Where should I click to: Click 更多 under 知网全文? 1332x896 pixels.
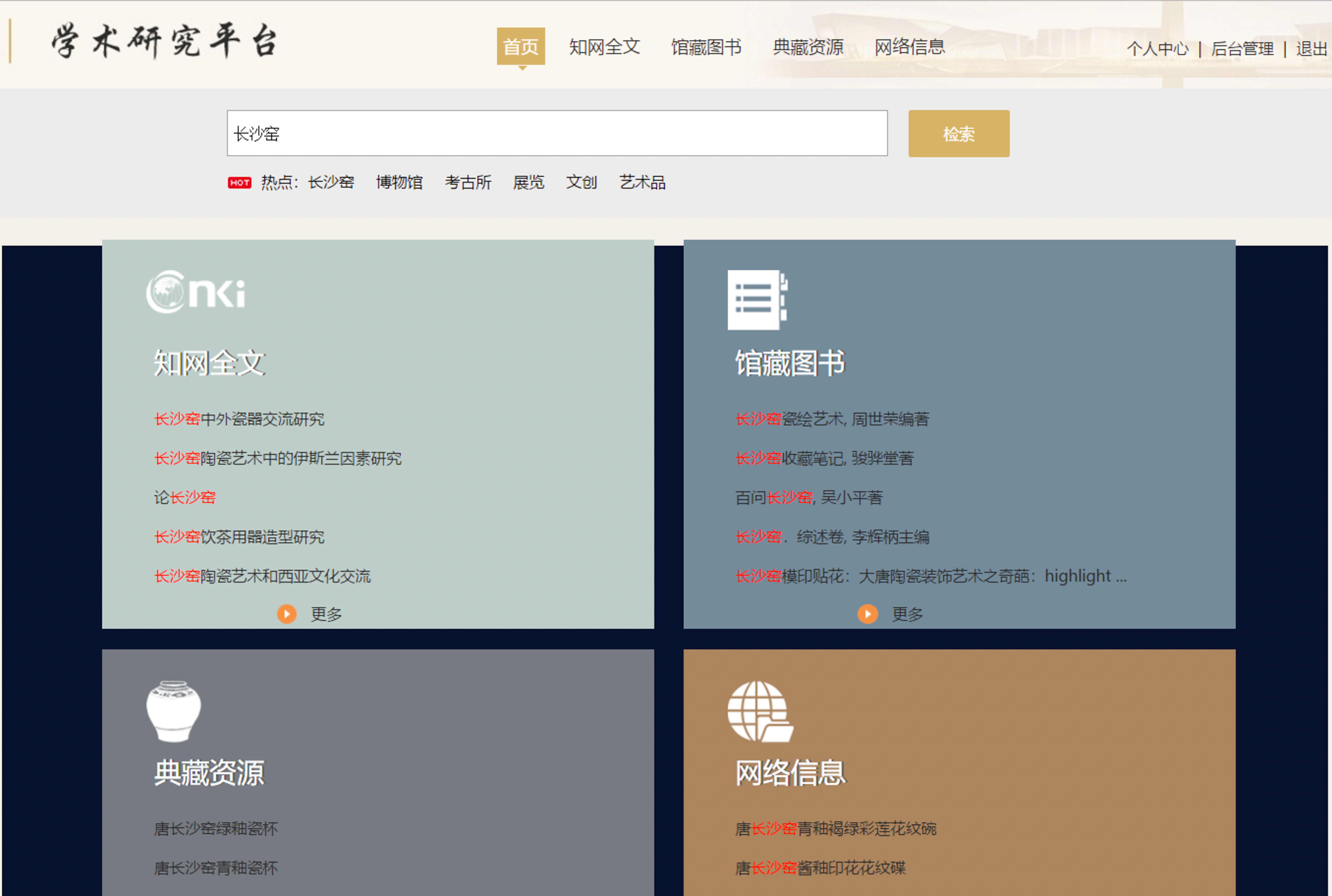(326, 614)
